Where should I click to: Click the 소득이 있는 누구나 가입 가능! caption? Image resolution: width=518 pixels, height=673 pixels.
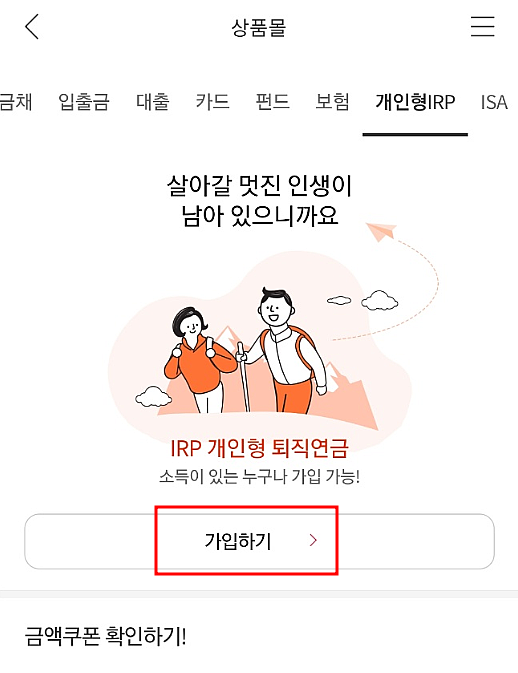[259, 476]
